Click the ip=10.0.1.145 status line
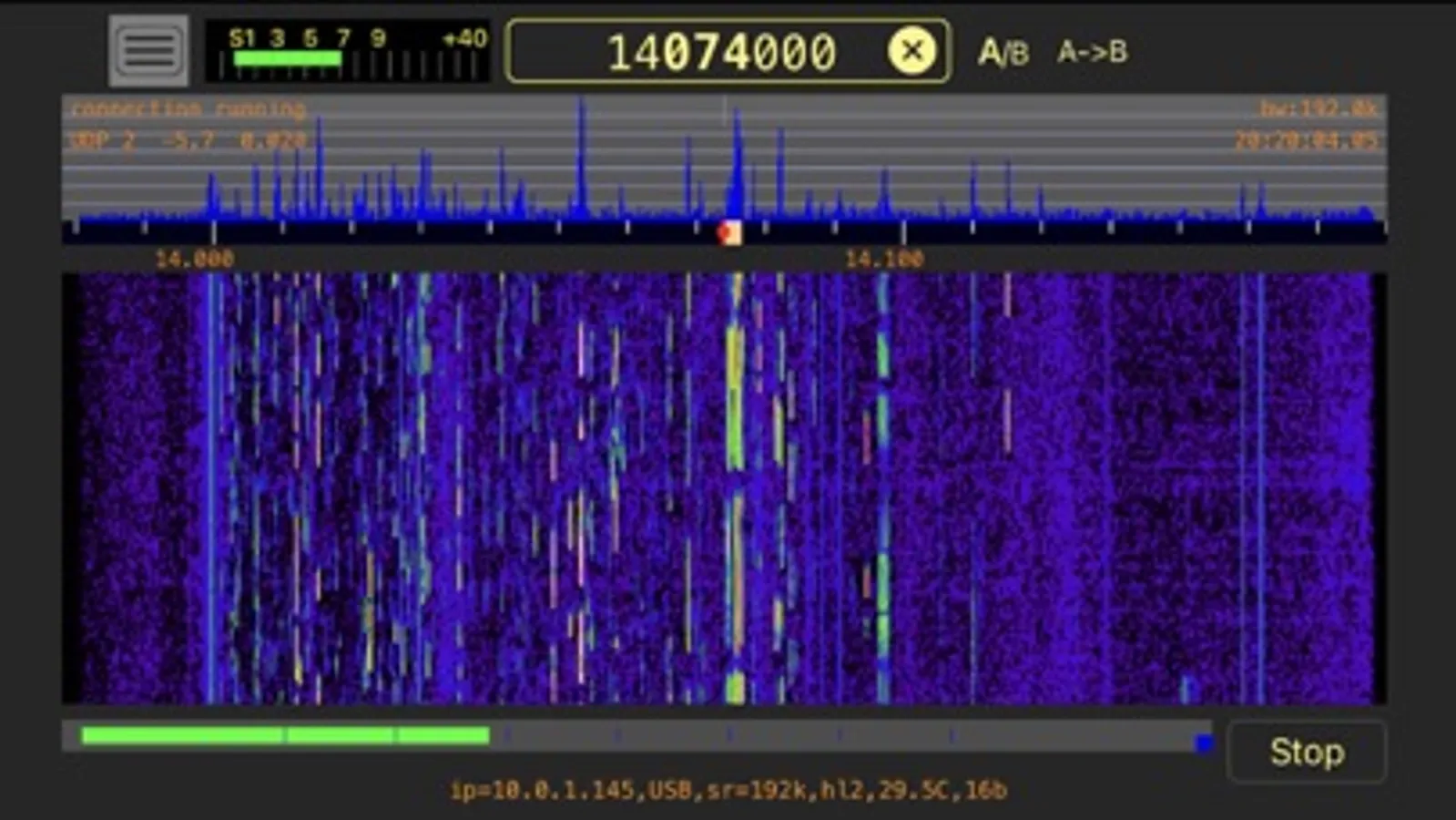1456x820 pixels. pyautogui.click(x=728, y=790)
